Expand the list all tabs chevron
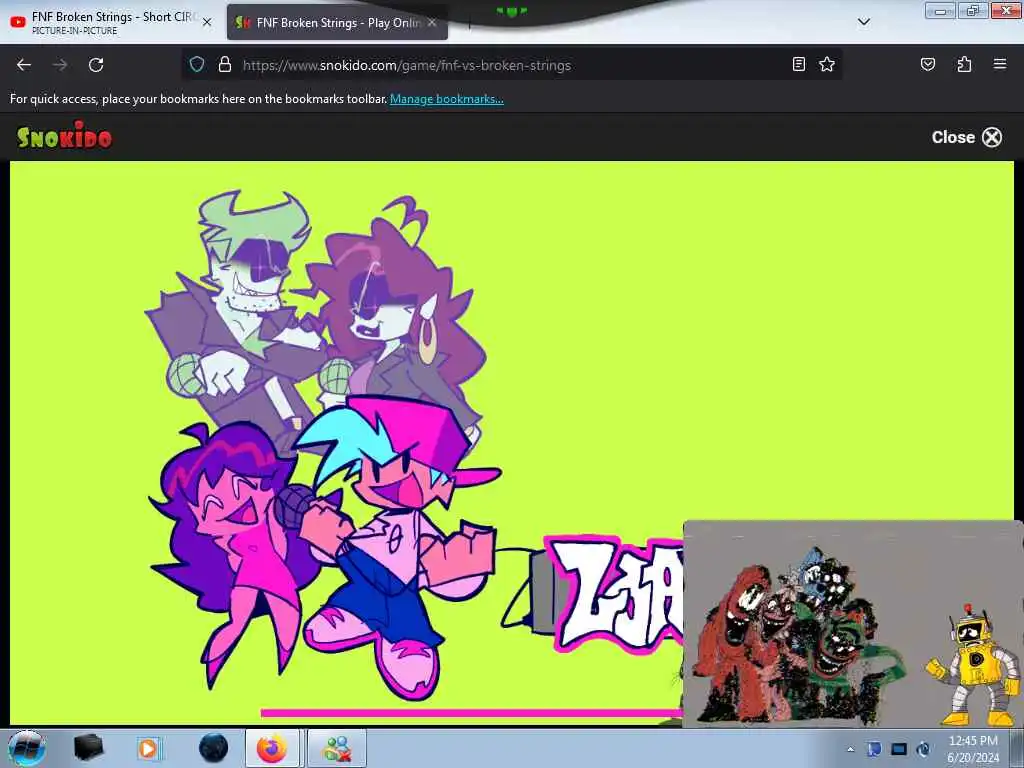Image resolution: width=1024 pixels, height=768 pixels. click(x=863, y=22)
